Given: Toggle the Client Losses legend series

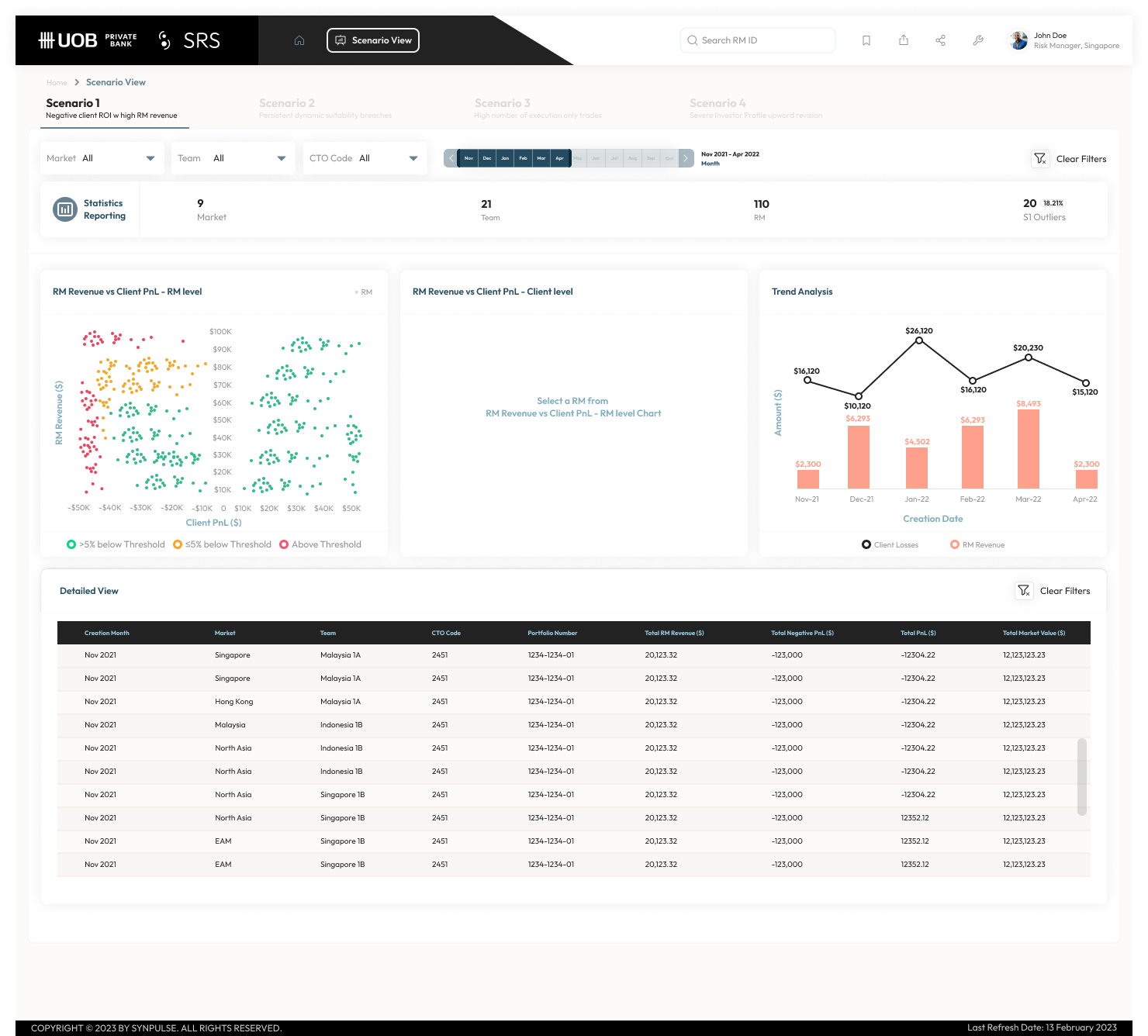Looking at the screenshot, I should (x=866, y=544).
